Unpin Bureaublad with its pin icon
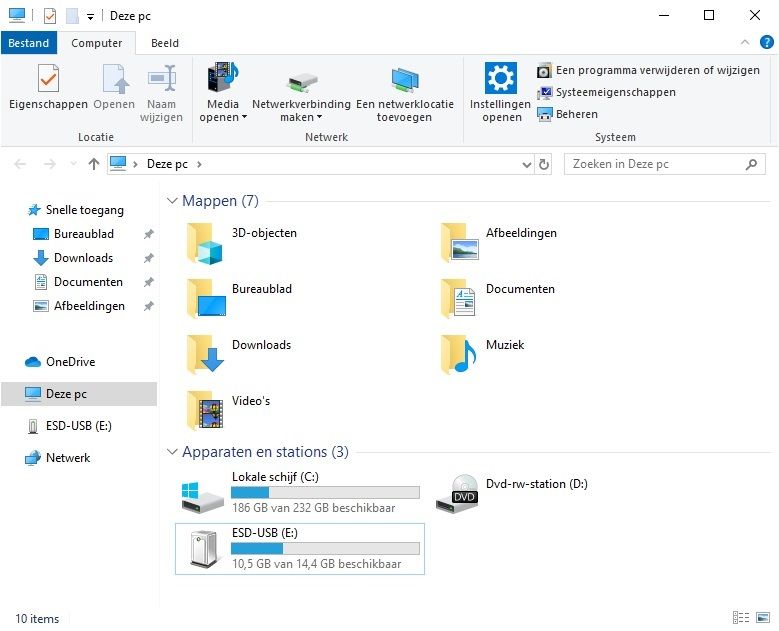779x631 pixels. 149,234
